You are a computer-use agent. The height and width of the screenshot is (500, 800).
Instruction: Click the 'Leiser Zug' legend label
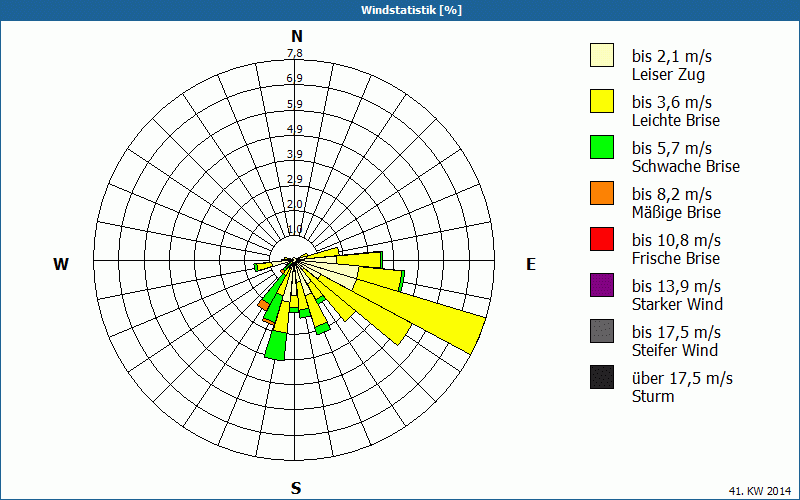[668, 74]
